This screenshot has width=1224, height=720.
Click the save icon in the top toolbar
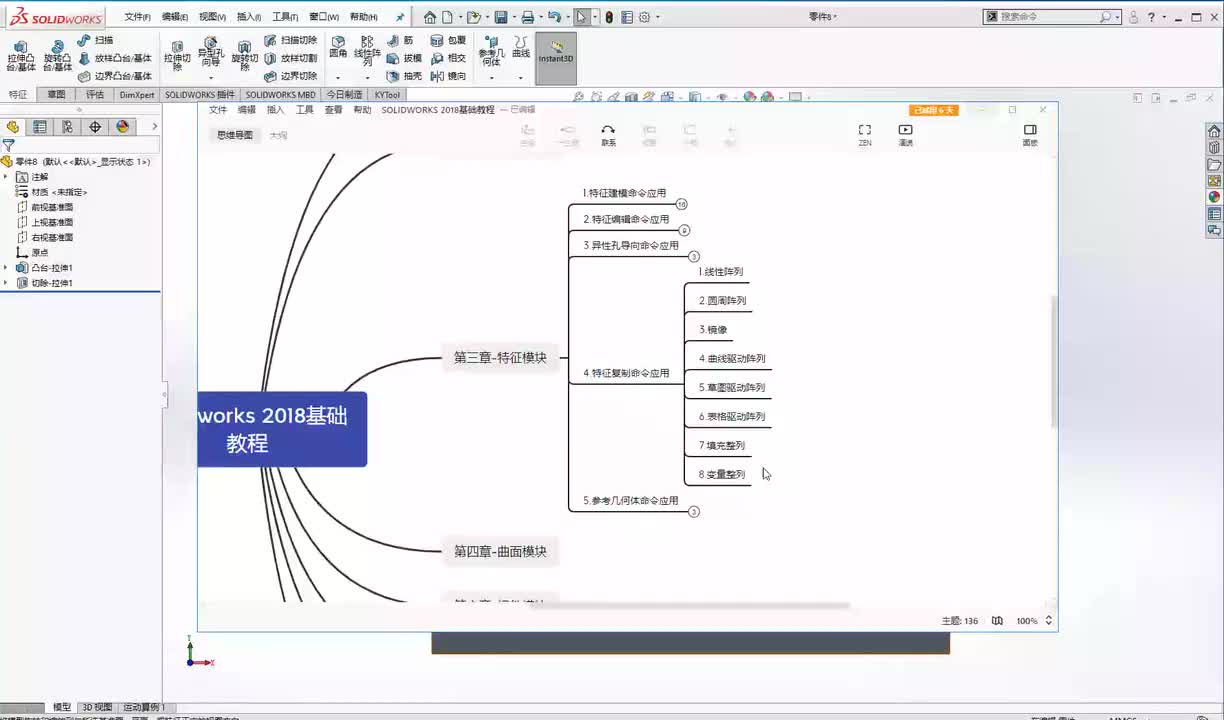[x=501, y=17]
